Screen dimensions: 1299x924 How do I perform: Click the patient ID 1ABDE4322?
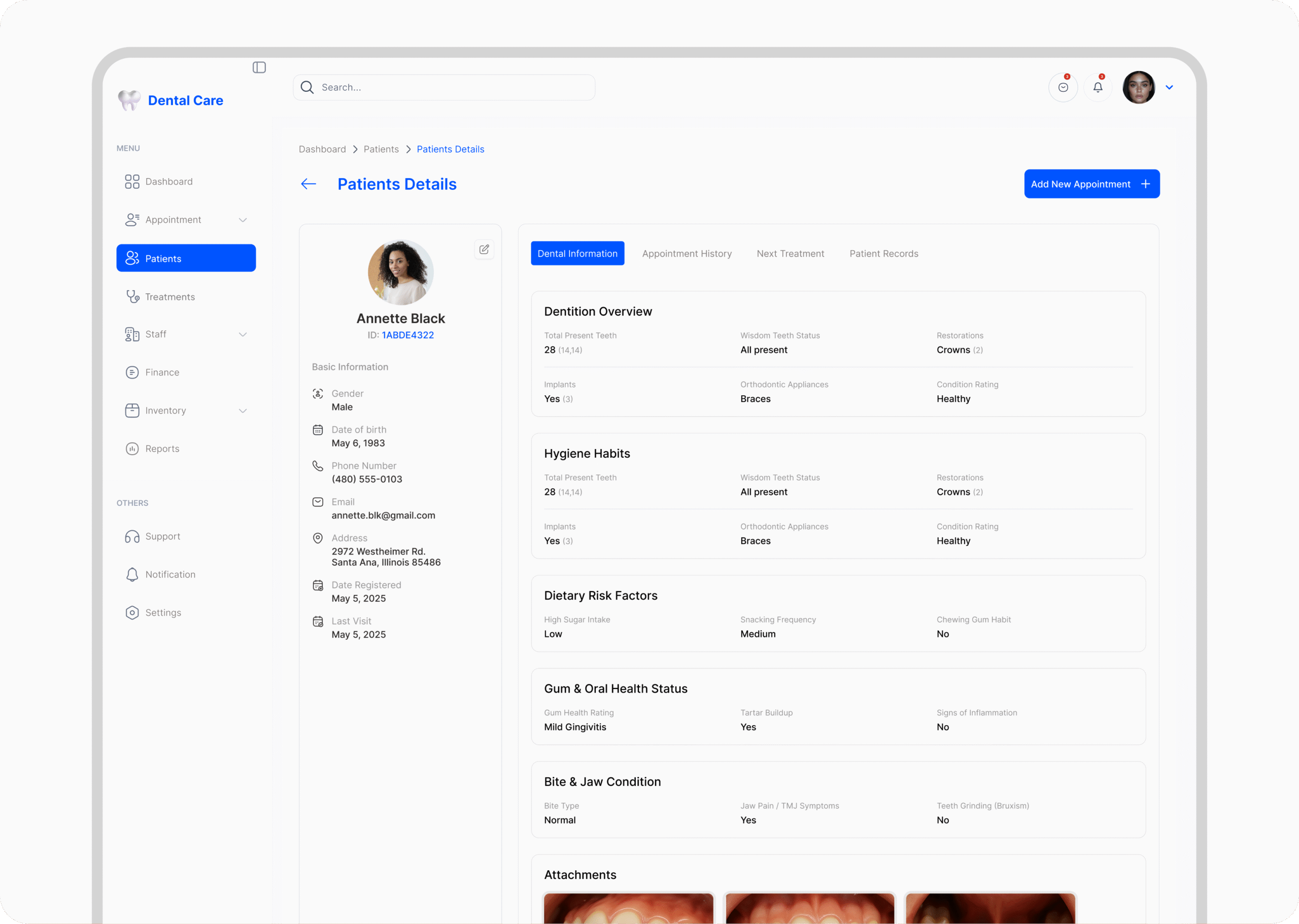[408, 335]
